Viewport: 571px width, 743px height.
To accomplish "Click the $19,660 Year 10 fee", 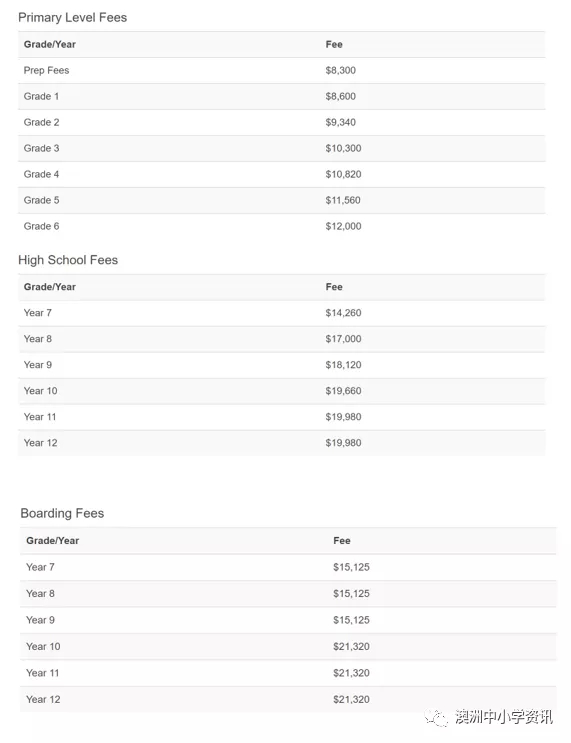I will 343,391.
